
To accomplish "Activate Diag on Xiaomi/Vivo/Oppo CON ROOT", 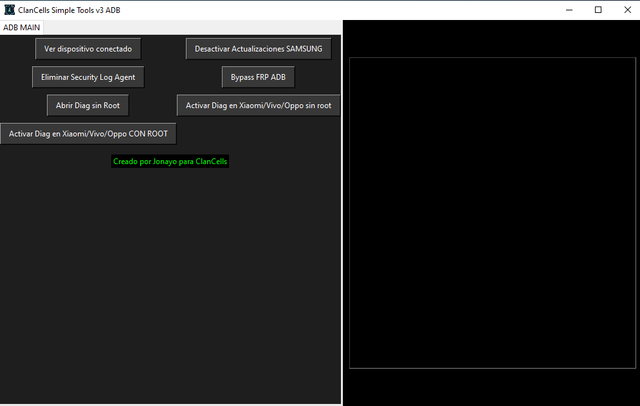I will (x=88, y=134).
